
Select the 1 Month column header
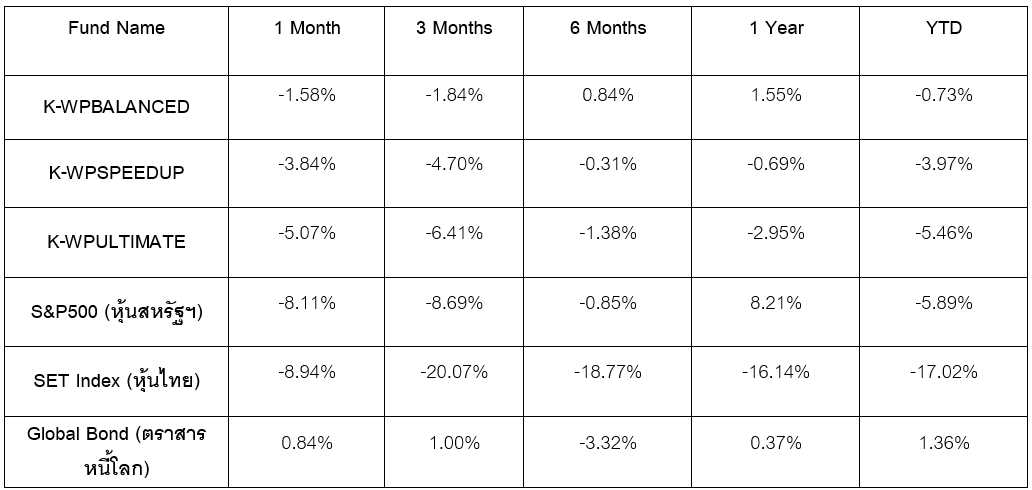(307, 28)
